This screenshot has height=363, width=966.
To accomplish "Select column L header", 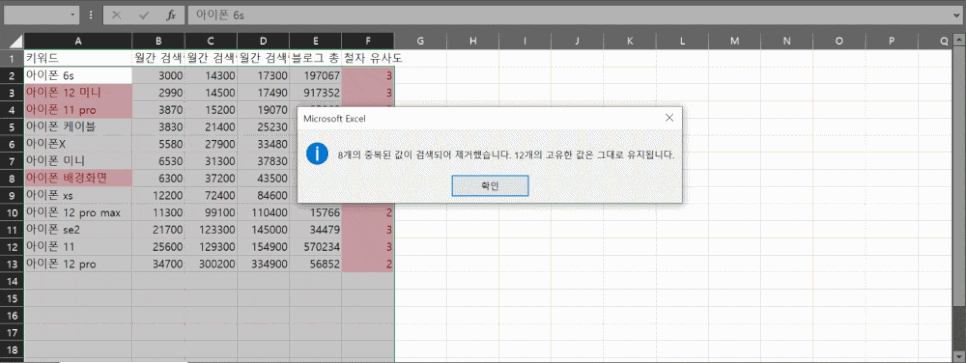I will click(x=682, y=41).
